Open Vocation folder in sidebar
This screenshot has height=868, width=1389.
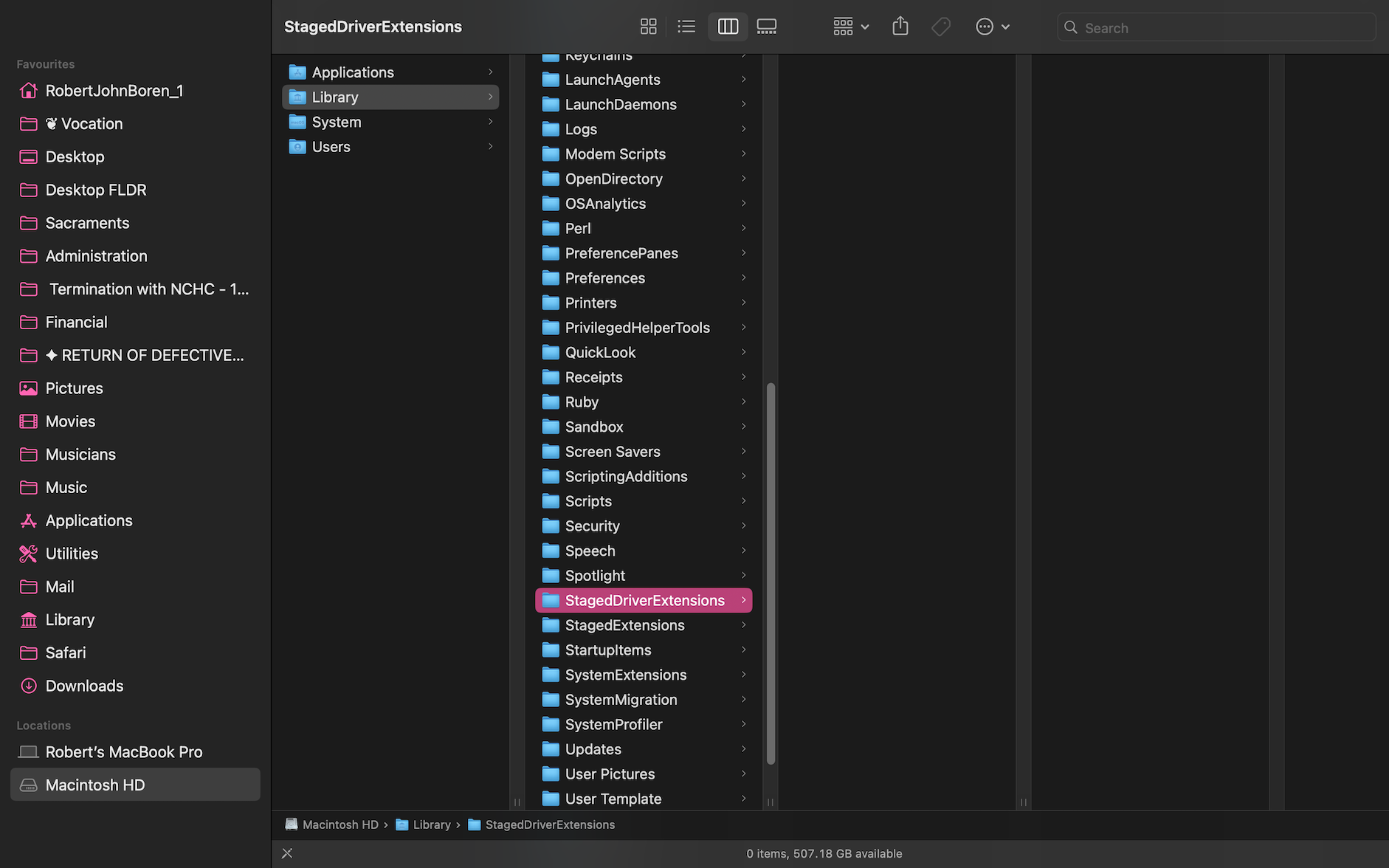coord(135,124)
